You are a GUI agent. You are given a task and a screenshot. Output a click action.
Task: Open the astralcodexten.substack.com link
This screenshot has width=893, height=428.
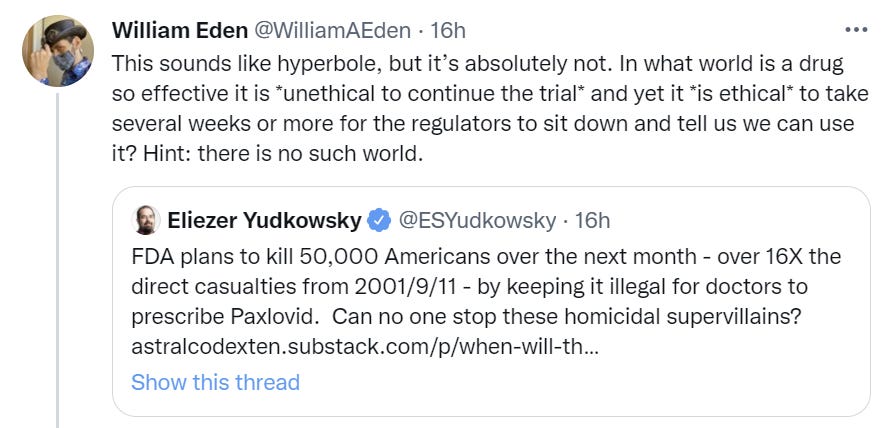click(365, 349)
